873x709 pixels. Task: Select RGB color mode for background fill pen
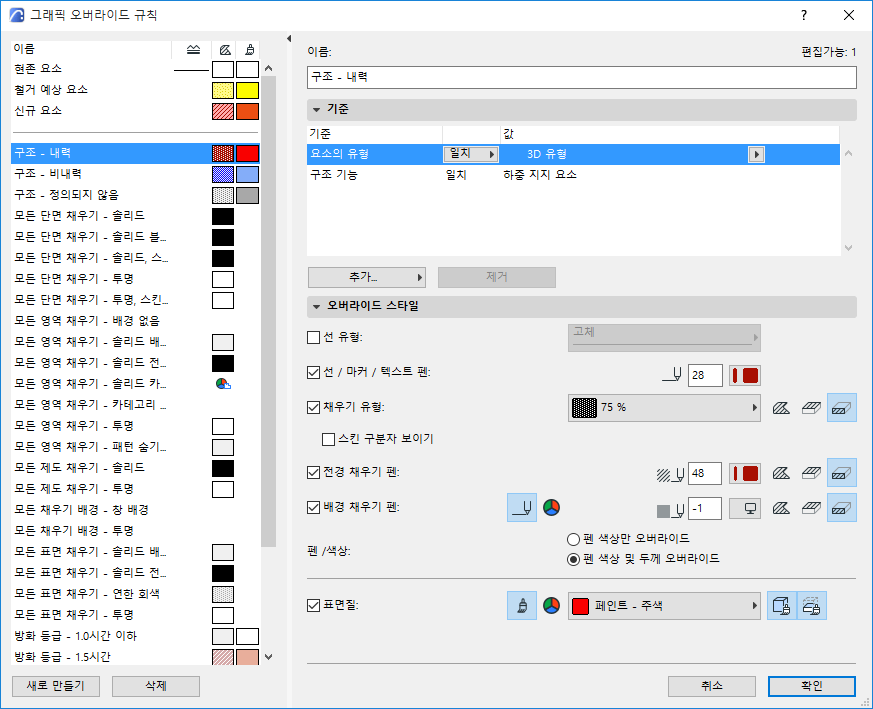point(551,507)
